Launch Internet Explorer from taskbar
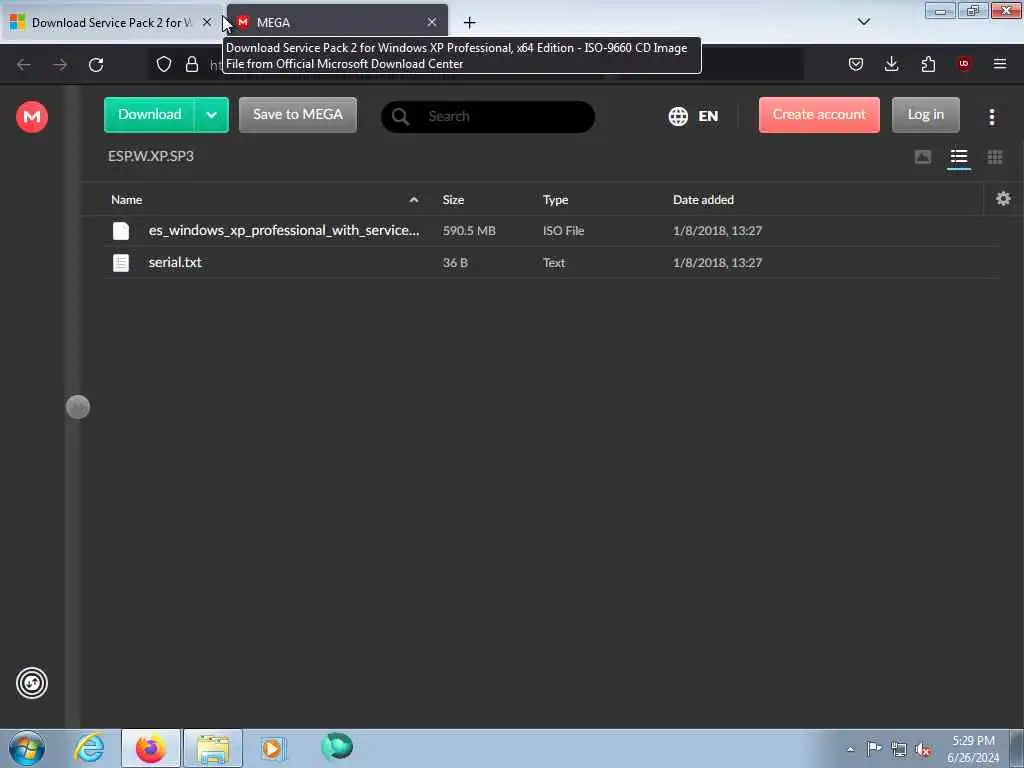 coord(89,748)
